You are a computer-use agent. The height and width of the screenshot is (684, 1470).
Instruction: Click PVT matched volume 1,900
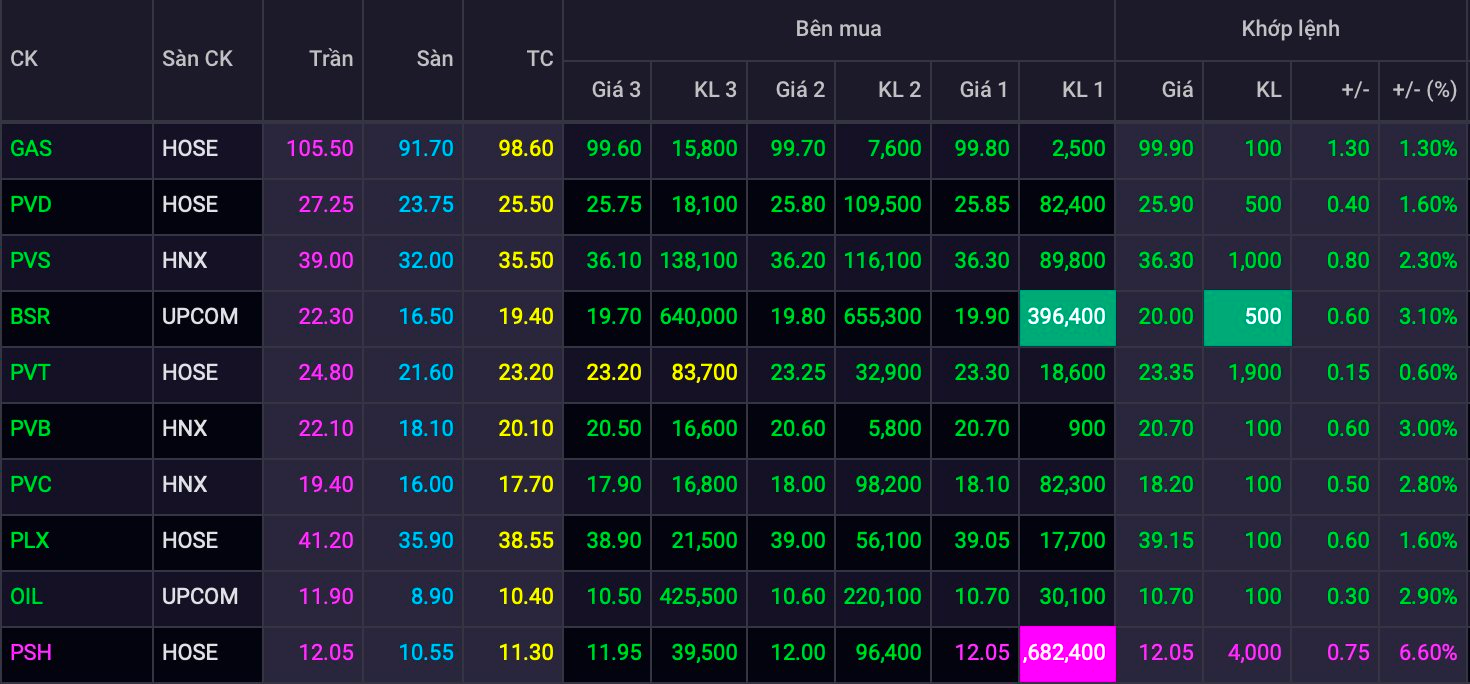coord(1254,372)
